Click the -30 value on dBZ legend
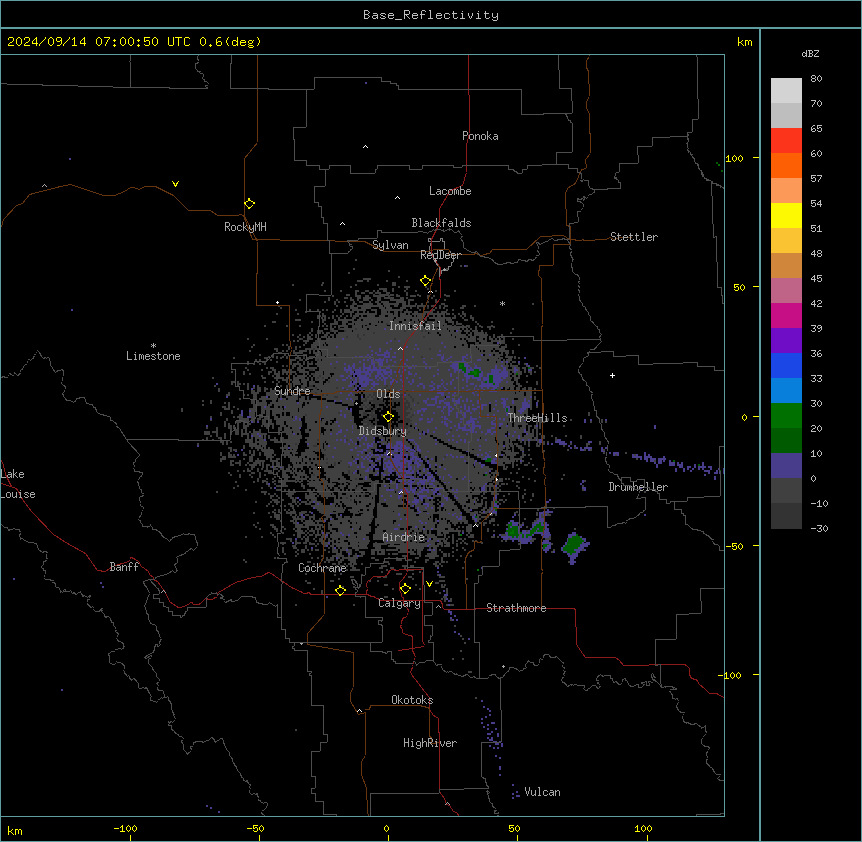The width and height of the screenshot is (862, 842). tap(819, 528)
